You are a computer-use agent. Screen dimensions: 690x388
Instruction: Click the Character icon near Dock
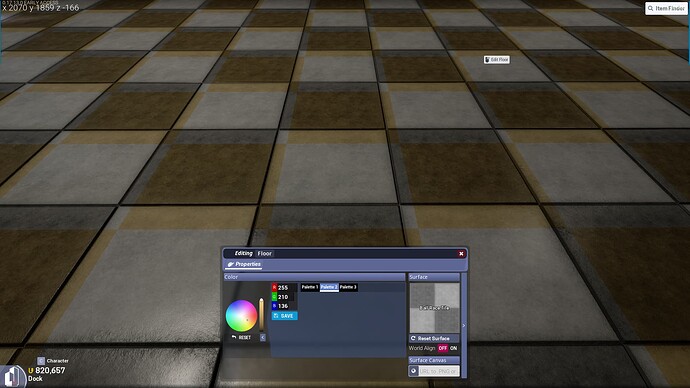click(x=41, y=361)
